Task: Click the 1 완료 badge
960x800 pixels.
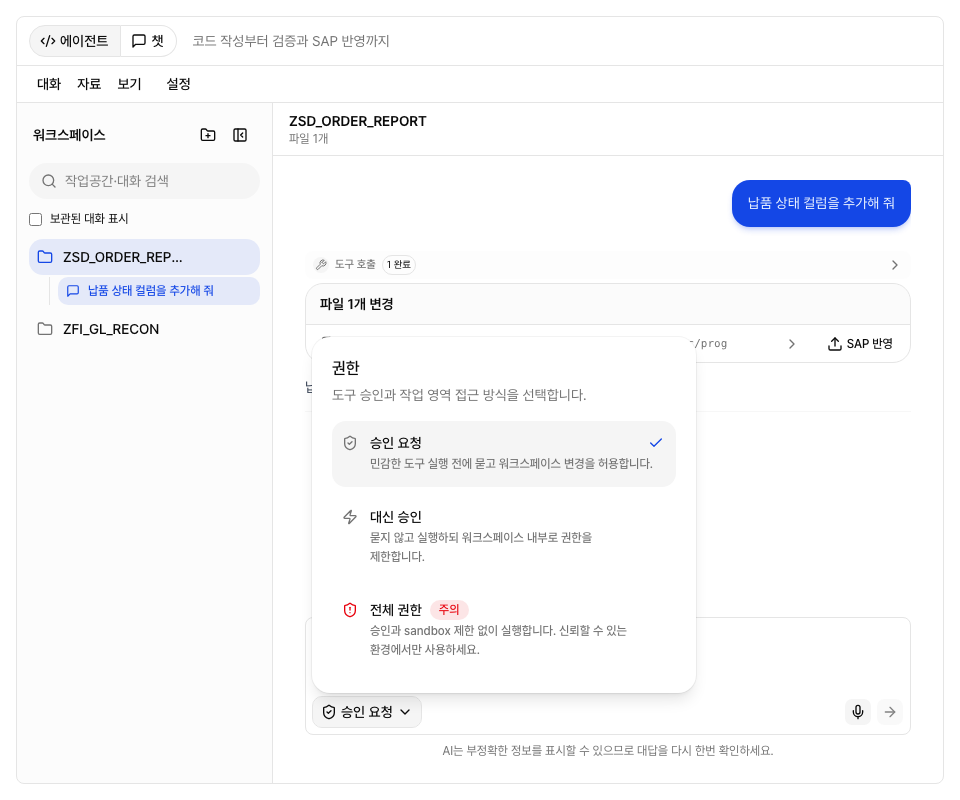Action: click(399, 264)
